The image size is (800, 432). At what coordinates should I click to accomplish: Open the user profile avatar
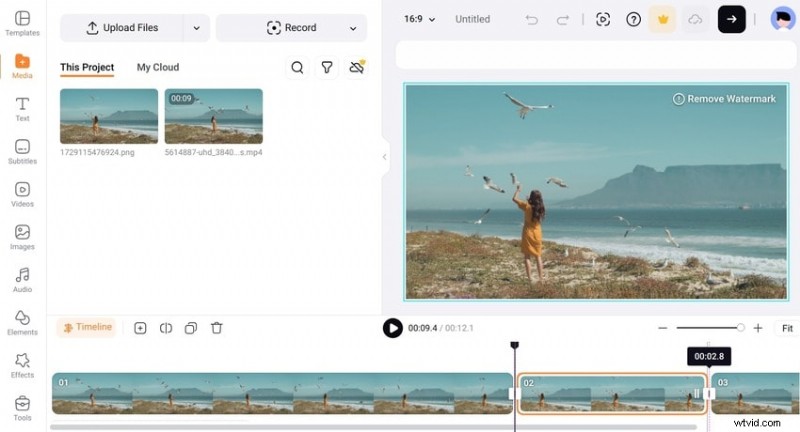783,19
